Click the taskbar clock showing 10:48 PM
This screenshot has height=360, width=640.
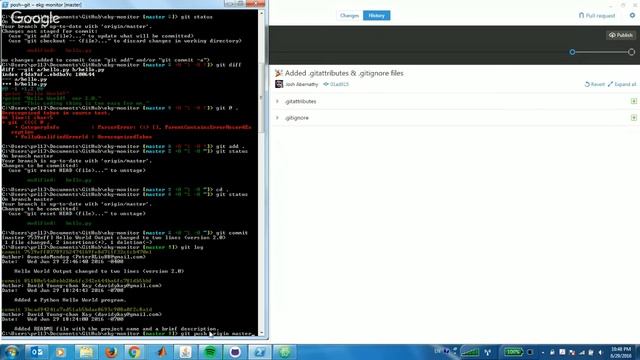click(621, 352)
